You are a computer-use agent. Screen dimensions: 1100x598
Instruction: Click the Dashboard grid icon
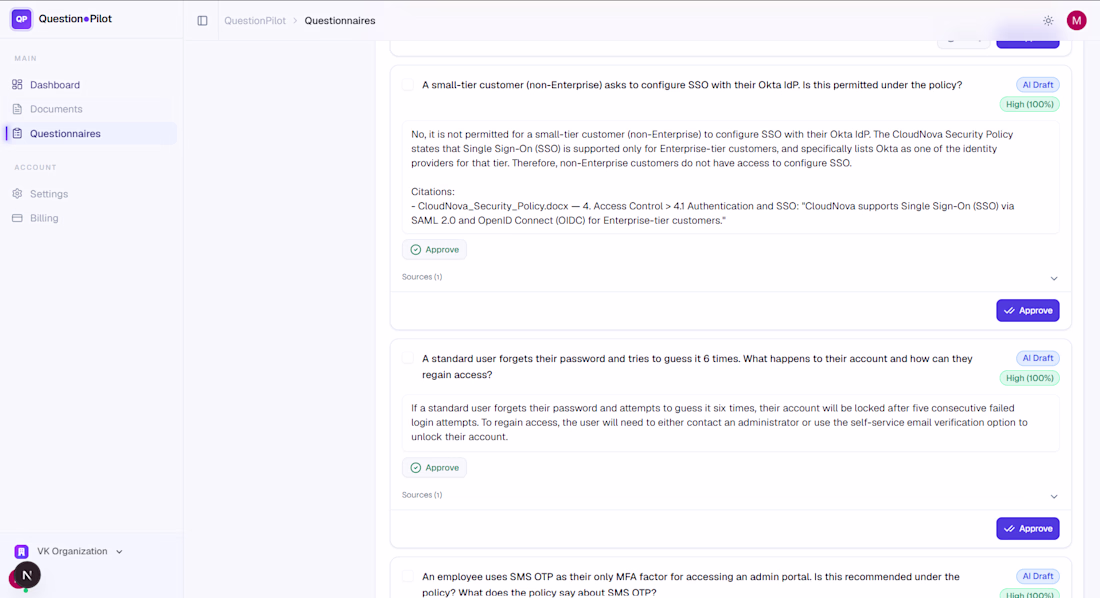(18, 85)
